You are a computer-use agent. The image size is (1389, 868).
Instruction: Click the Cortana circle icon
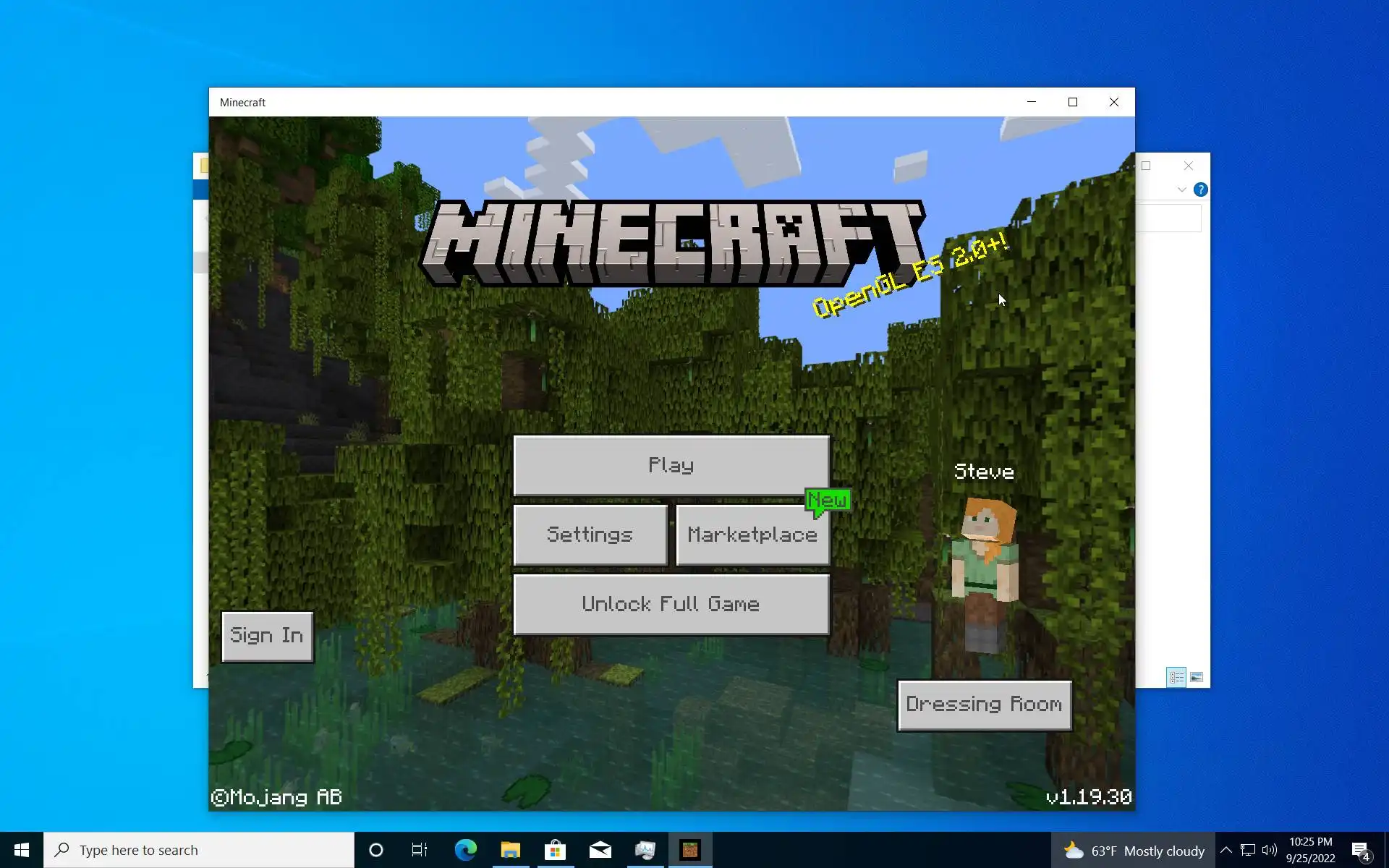tap(375, 850)
